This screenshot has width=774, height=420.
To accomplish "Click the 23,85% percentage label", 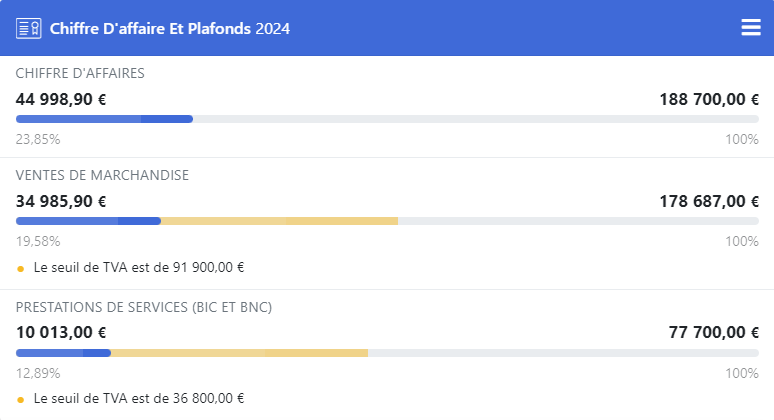I will point(38,139).
